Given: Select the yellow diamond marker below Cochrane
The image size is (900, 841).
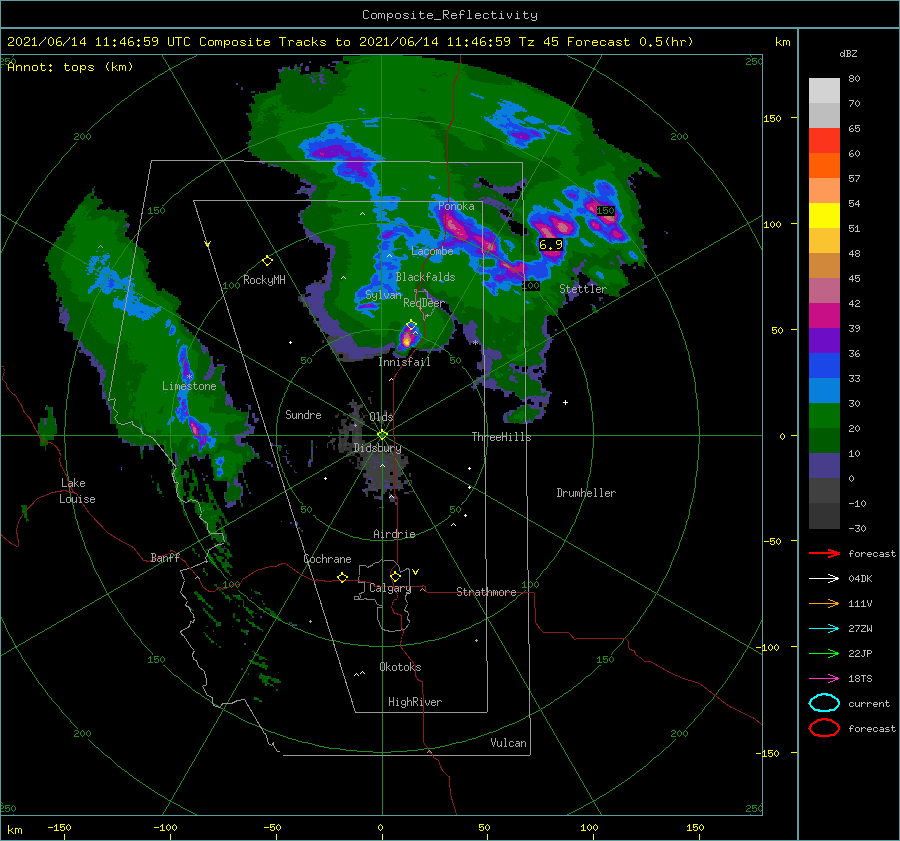Looking at the screenshot, I should 343,577.
